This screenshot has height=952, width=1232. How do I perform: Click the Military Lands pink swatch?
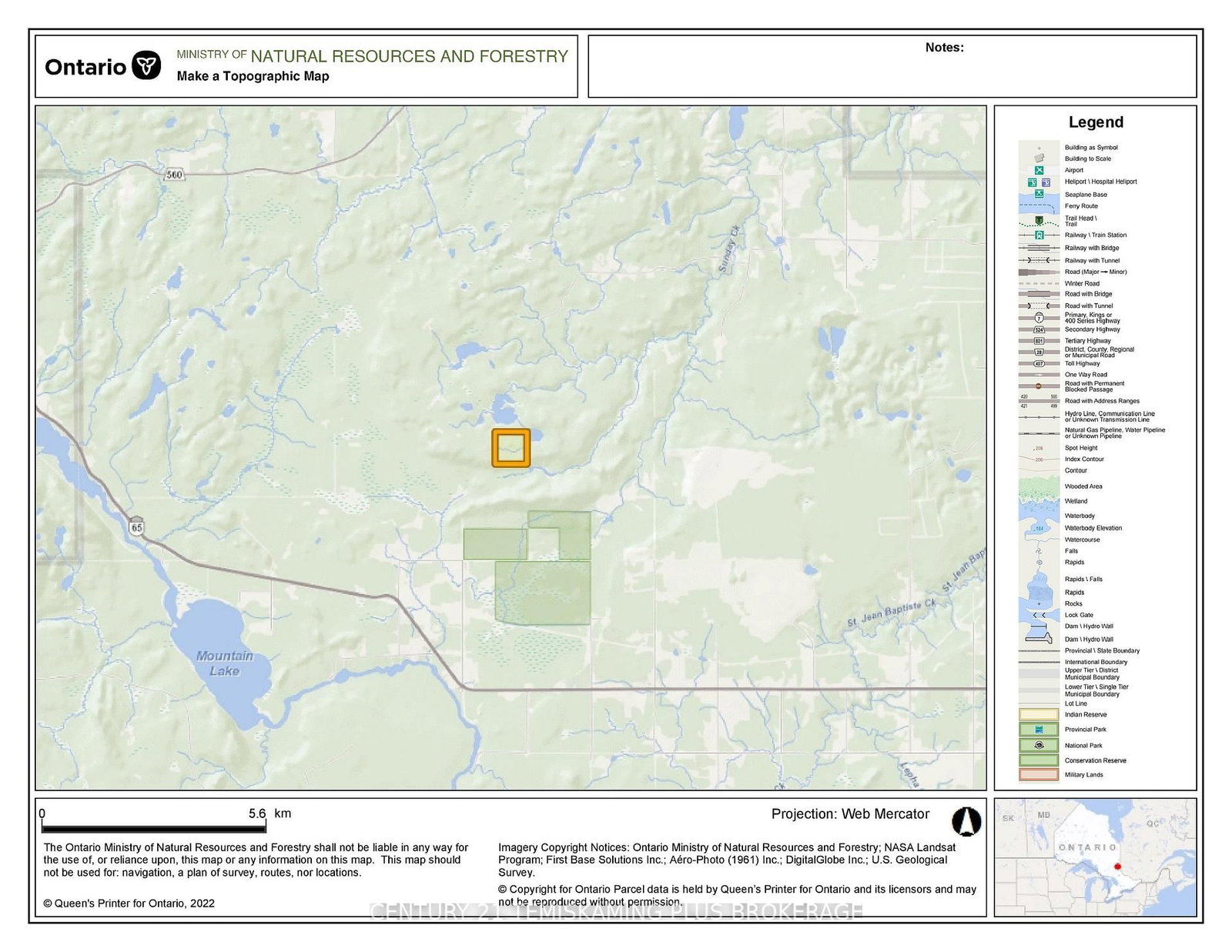pos(1039,774)
